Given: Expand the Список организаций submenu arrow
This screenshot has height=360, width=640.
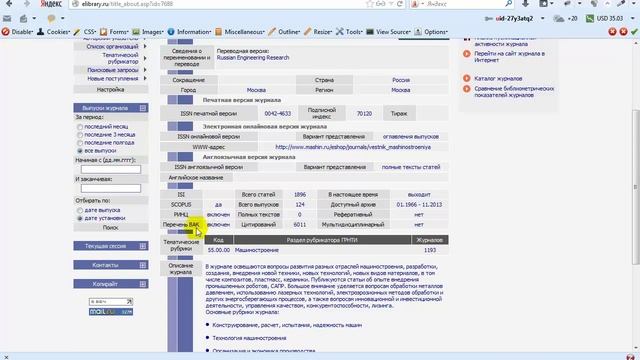Looking at the screenshot, I should [x=145, y=47].
